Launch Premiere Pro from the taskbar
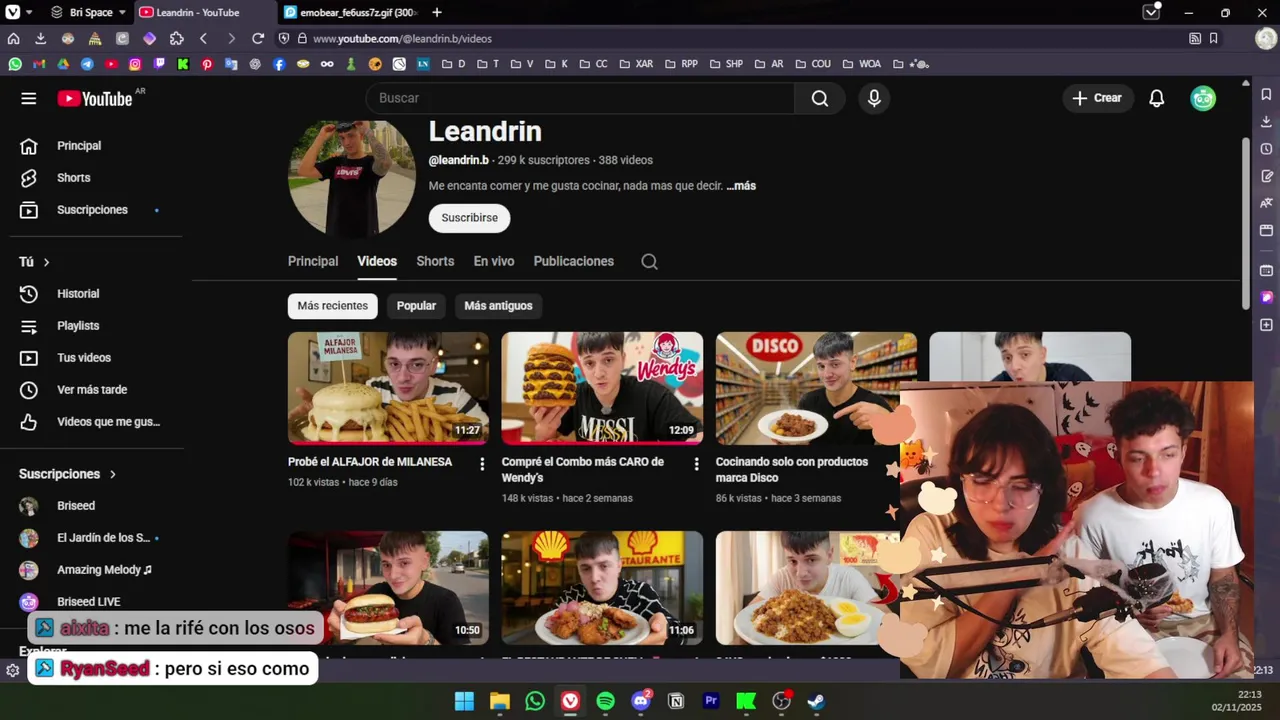1280x720 pixels. (x=711, y=701)
